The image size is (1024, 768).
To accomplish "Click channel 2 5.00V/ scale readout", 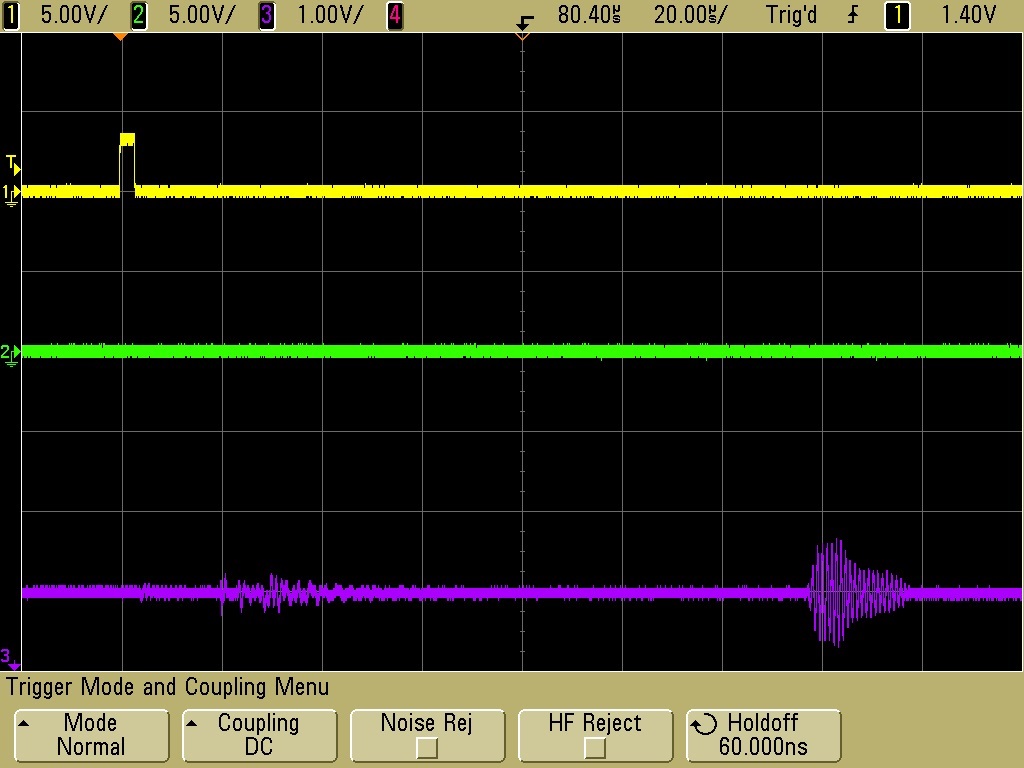I will [201, 15].
